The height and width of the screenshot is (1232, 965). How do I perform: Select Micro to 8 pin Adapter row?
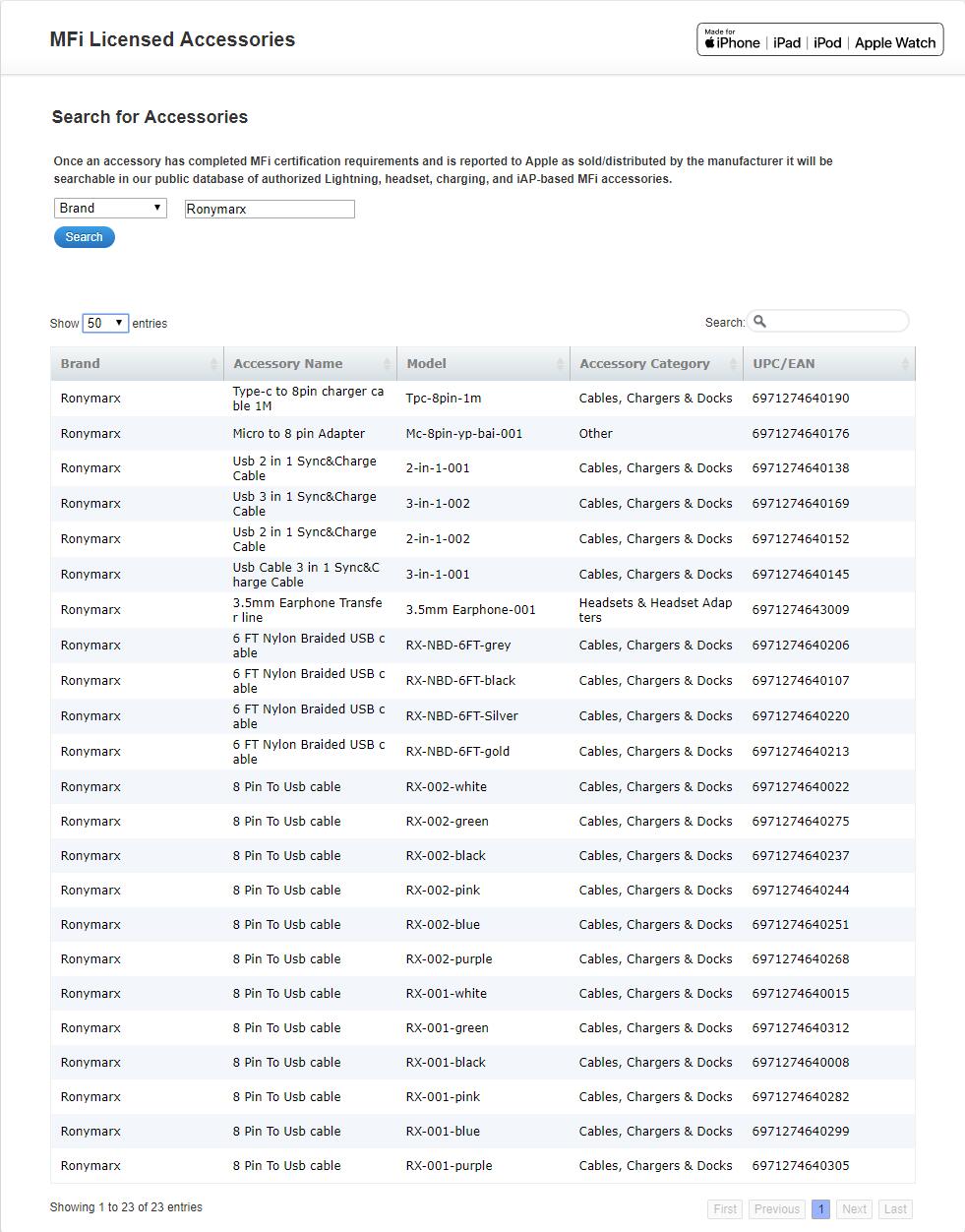click(x=483, y=434)
